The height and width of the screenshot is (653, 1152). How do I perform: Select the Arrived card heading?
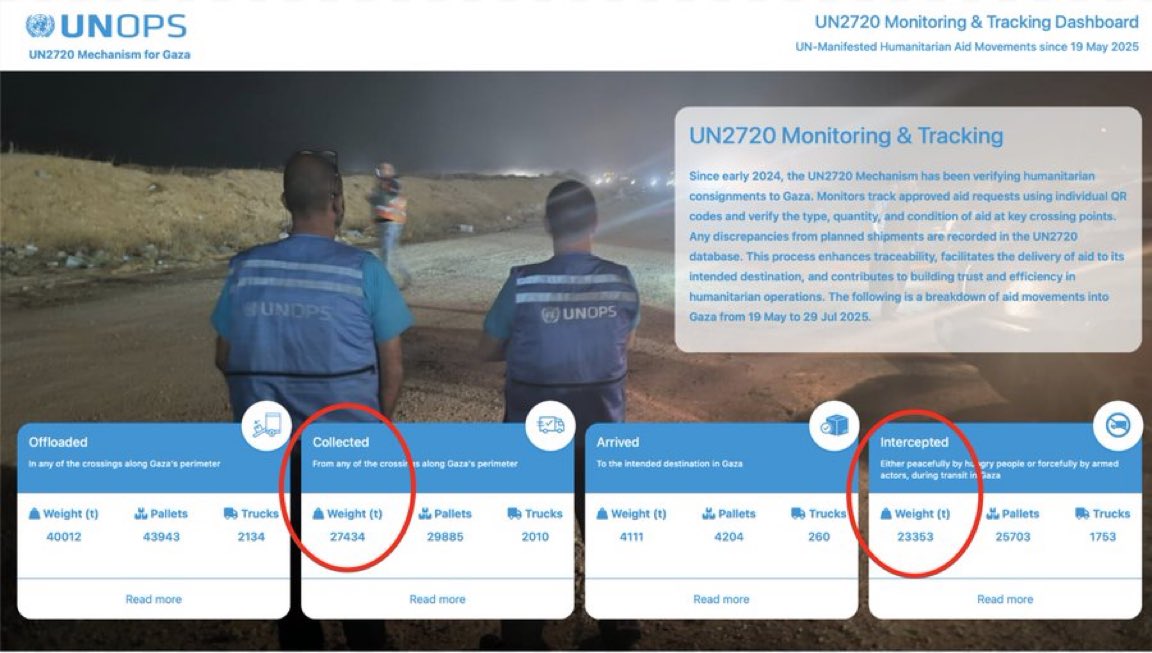pos(618,442)
